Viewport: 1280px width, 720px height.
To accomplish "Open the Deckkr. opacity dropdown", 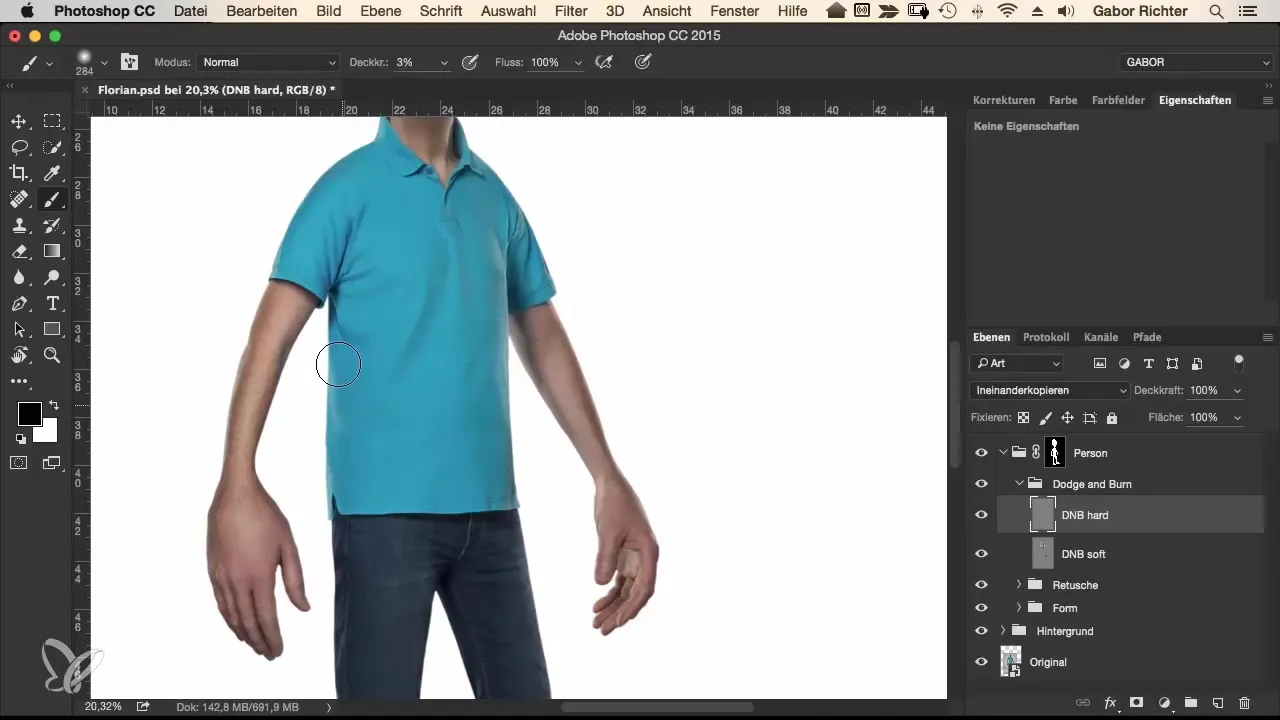I will (444, 62).
